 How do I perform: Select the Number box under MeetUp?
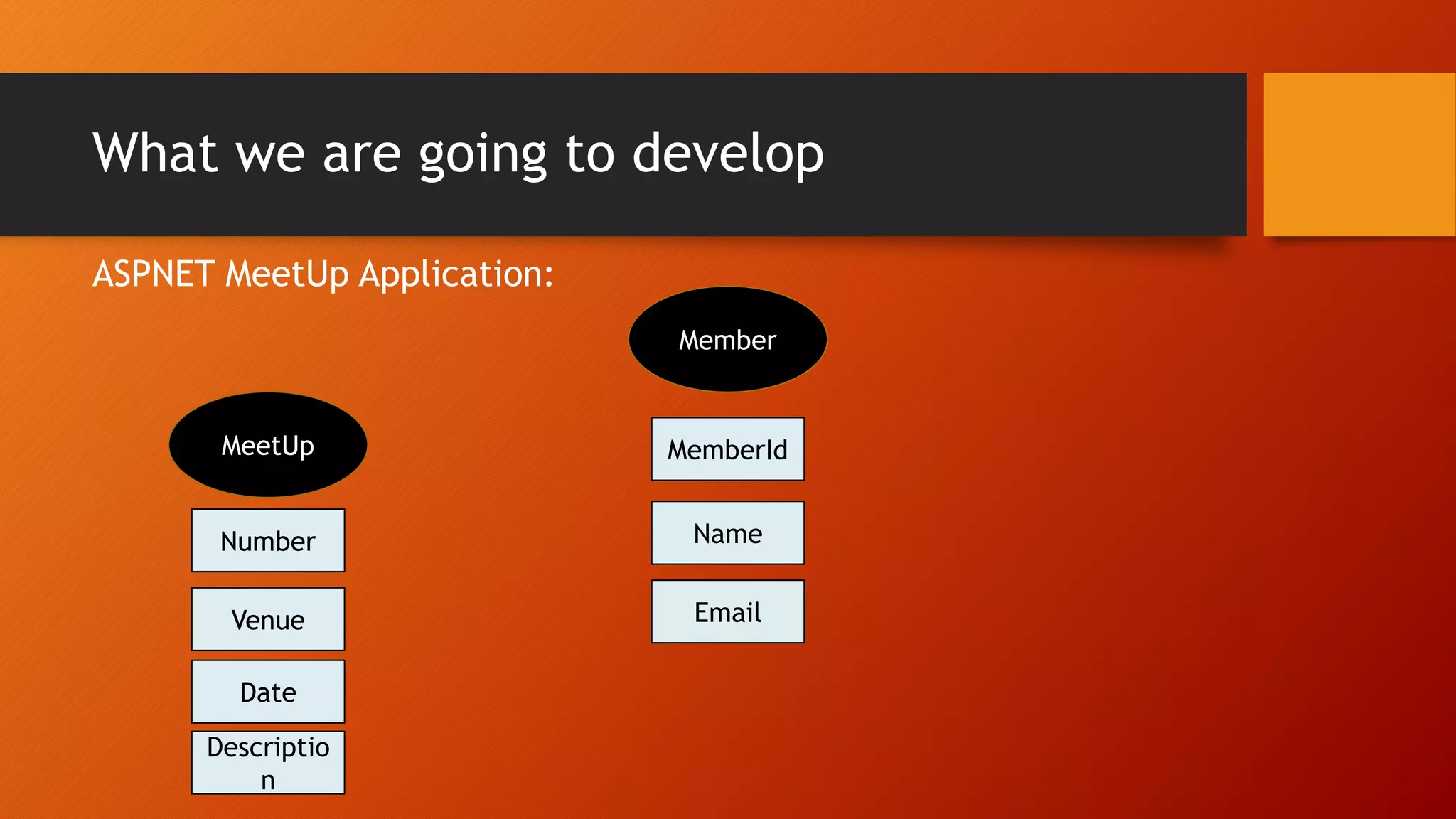(268, 541)
